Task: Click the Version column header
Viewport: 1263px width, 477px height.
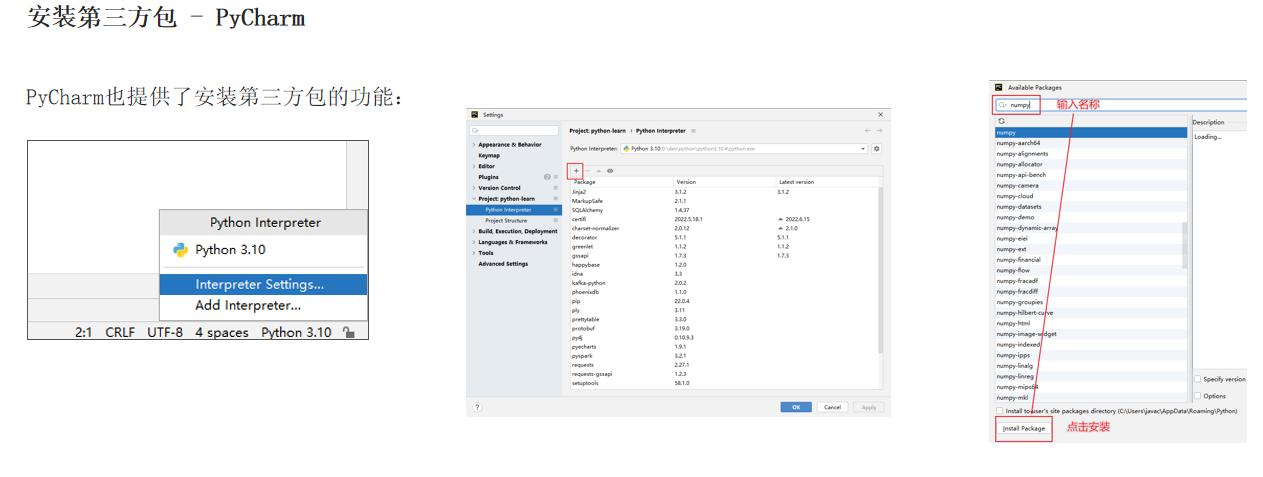Action: coord(725,182)
